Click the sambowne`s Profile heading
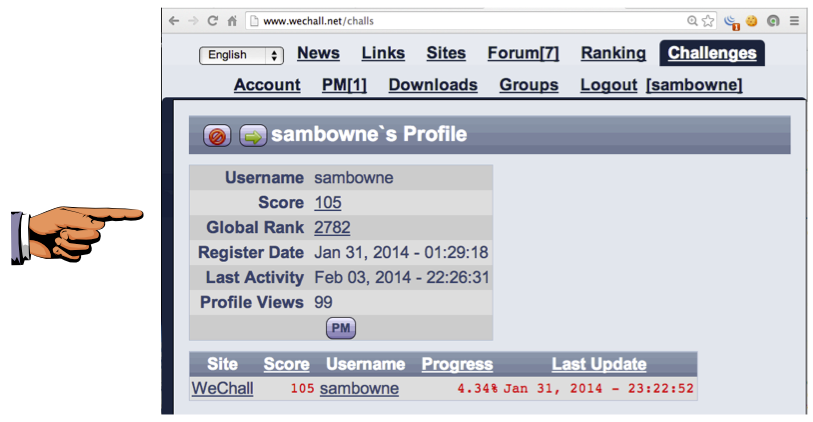Screen dimensions: 813x422 pyautogui.click(x=369, y=134)
